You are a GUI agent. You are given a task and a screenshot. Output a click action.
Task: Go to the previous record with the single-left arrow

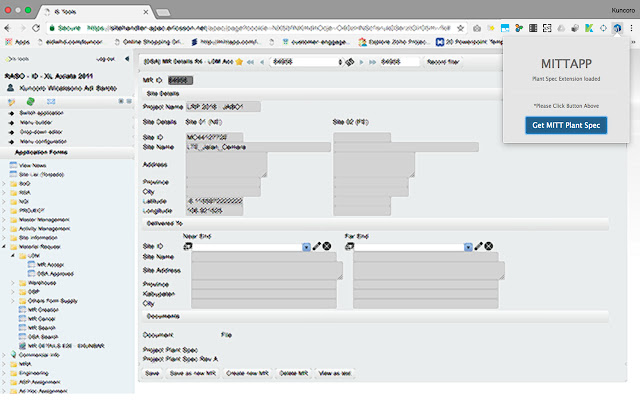coord(262,62)
